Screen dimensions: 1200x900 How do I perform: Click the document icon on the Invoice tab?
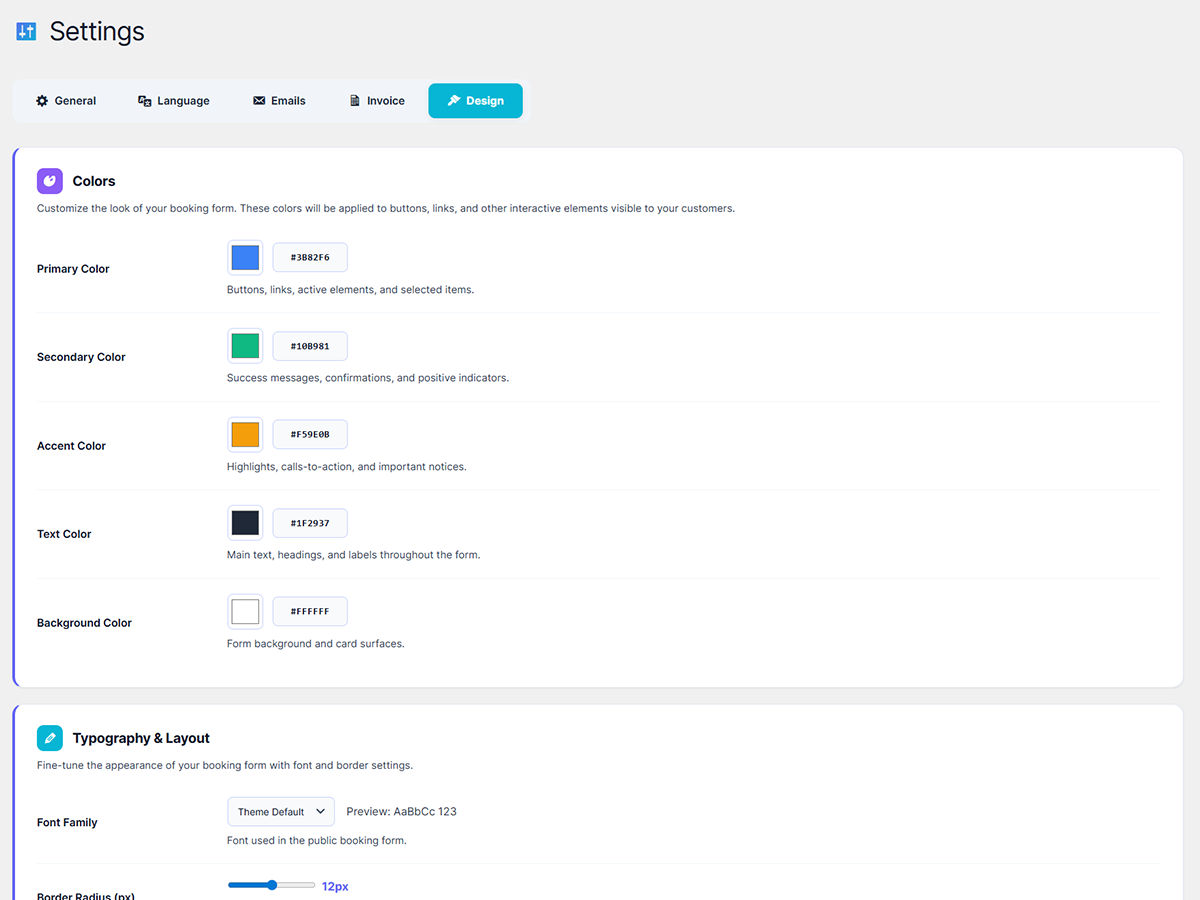pyautogui.click(x=355, y=101)
